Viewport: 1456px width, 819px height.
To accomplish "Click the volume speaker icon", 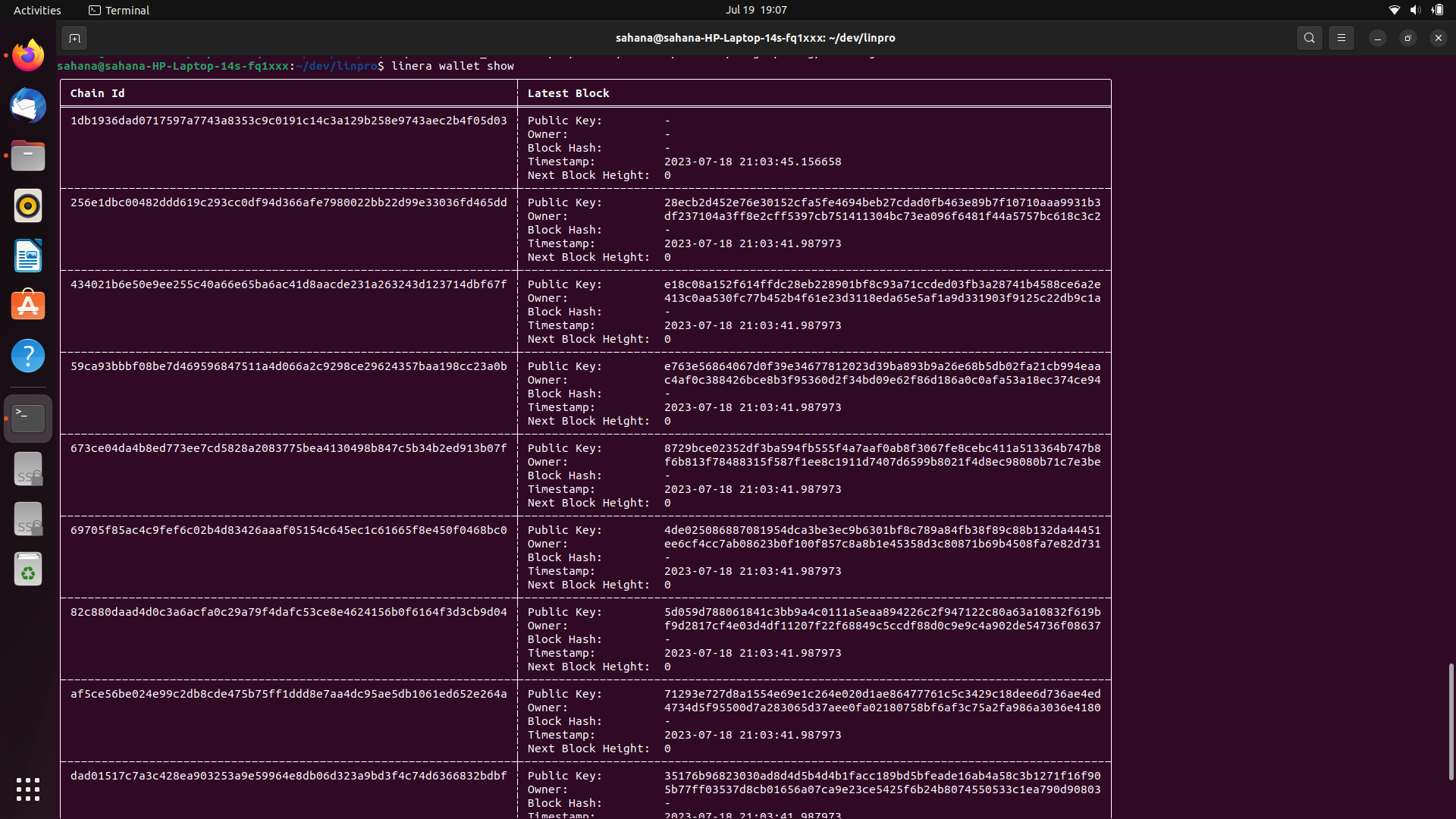I will [1415, 10].
